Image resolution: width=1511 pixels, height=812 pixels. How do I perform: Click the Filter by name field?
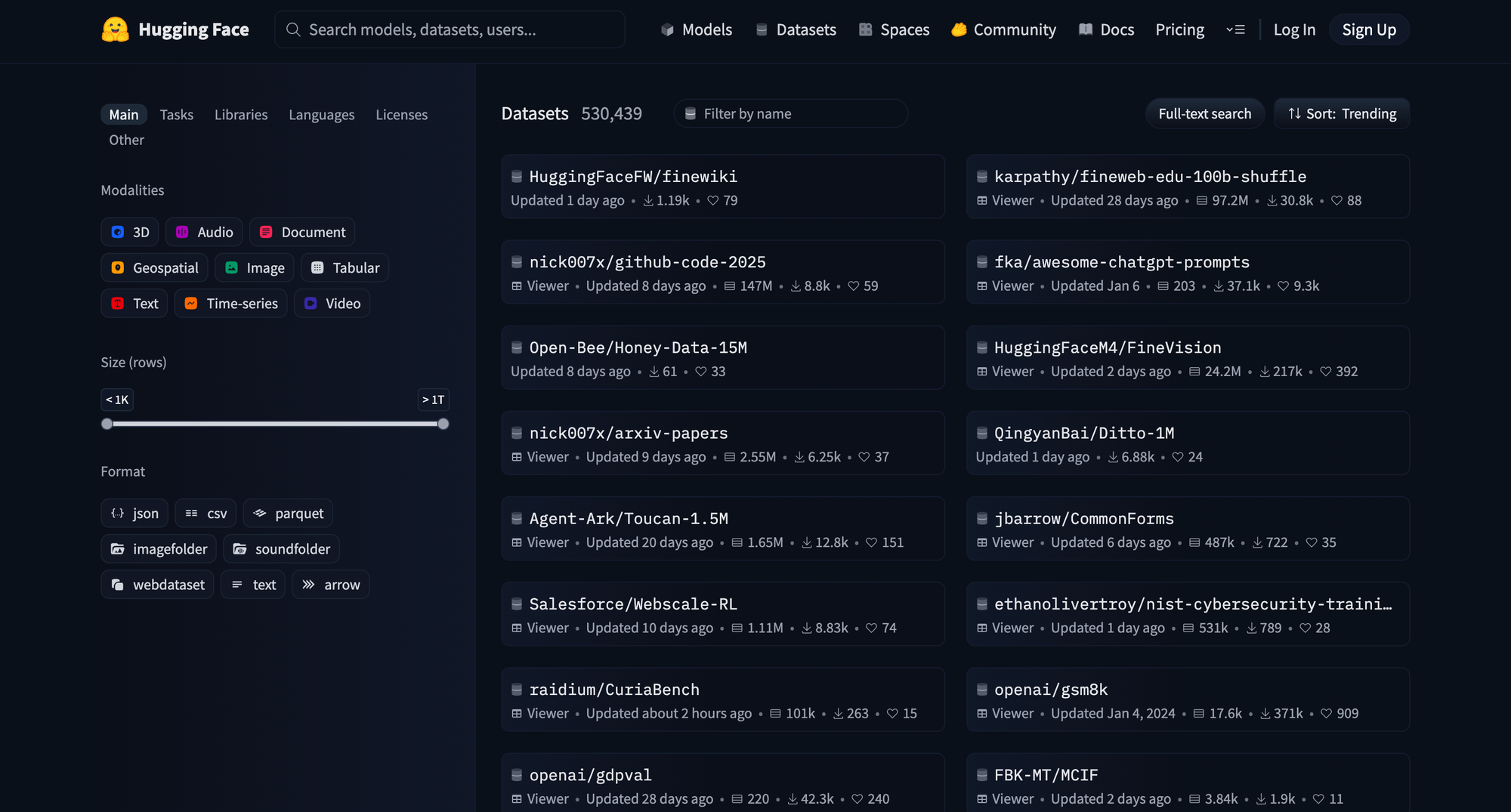793,113
